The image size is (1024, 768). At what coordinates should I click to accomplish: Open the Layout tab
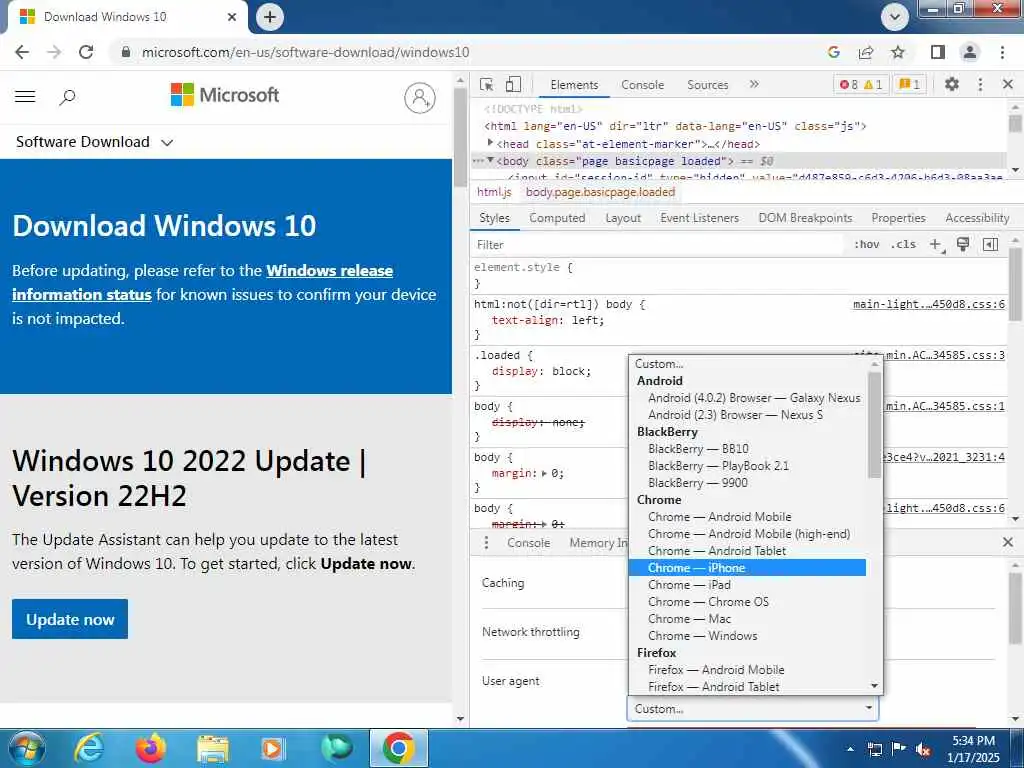click(x=623, y=218)
